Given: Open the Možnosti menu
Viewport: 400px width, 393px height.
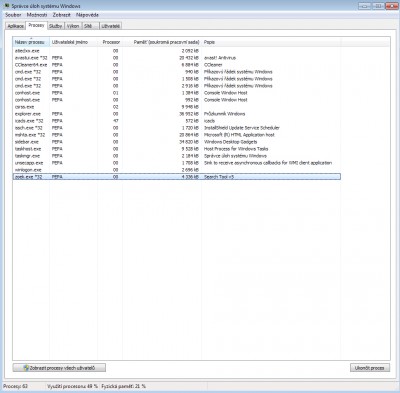Looking at the screenshot, I should (37, 15).
